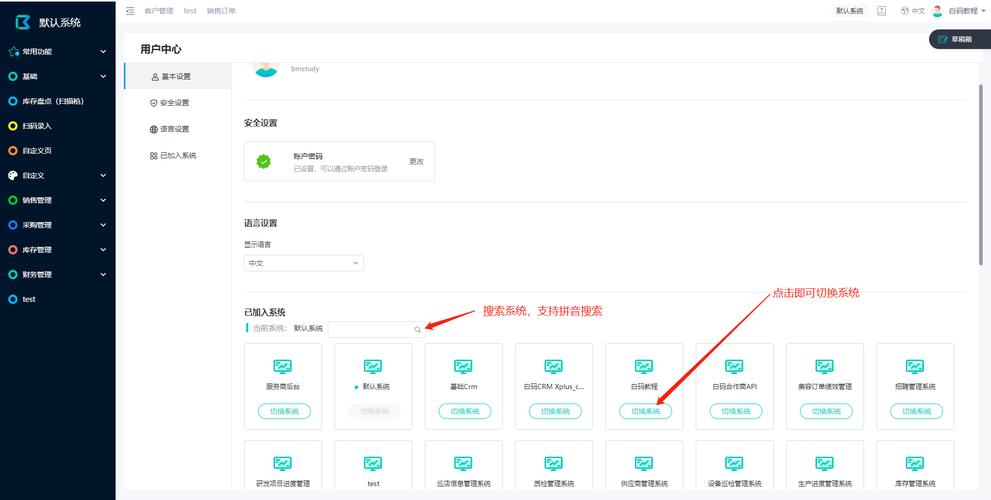Click 更改 to change account password

point(416,162)
